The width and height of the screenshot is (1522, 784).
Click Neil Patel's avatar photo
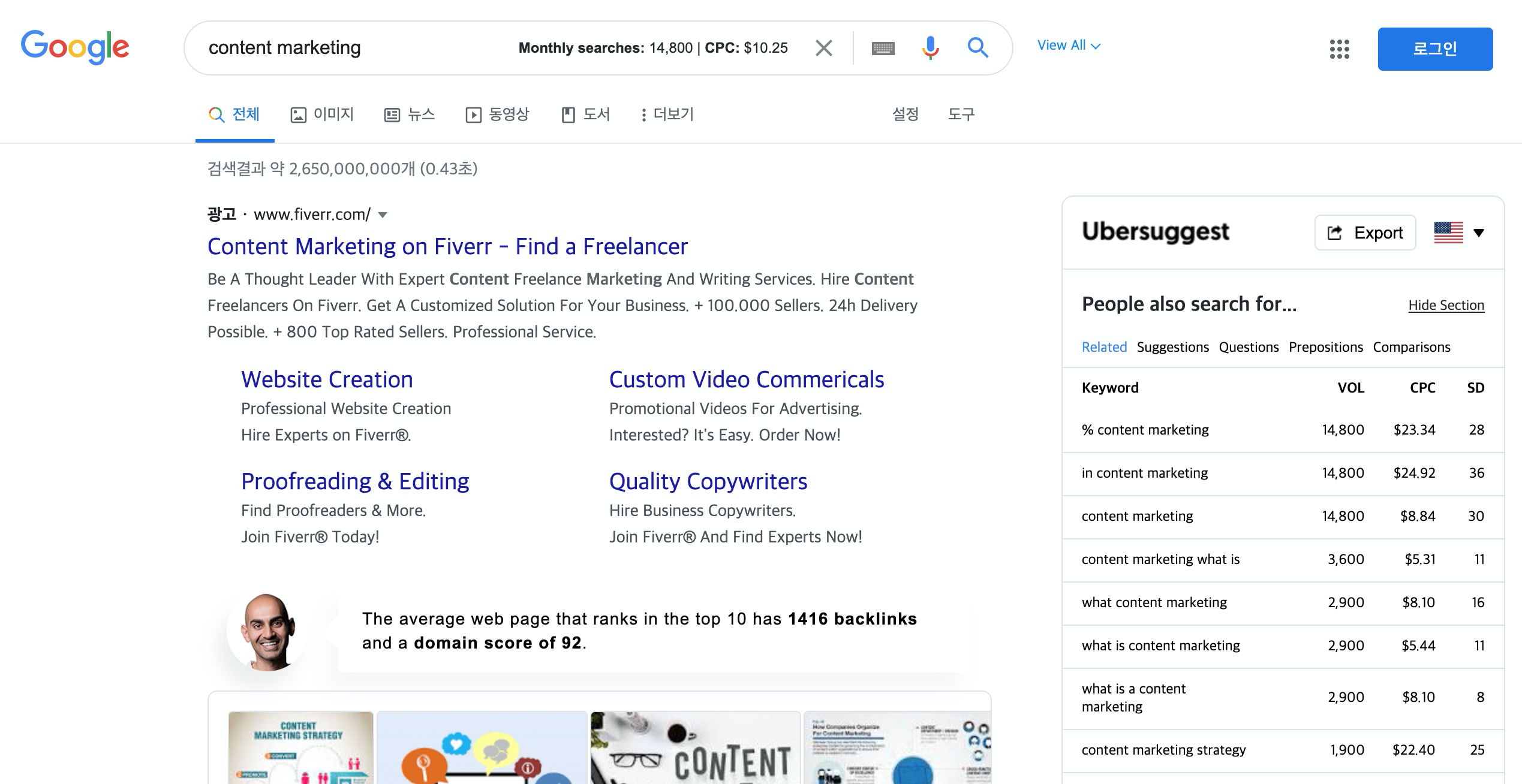click(x=267, y=631)
